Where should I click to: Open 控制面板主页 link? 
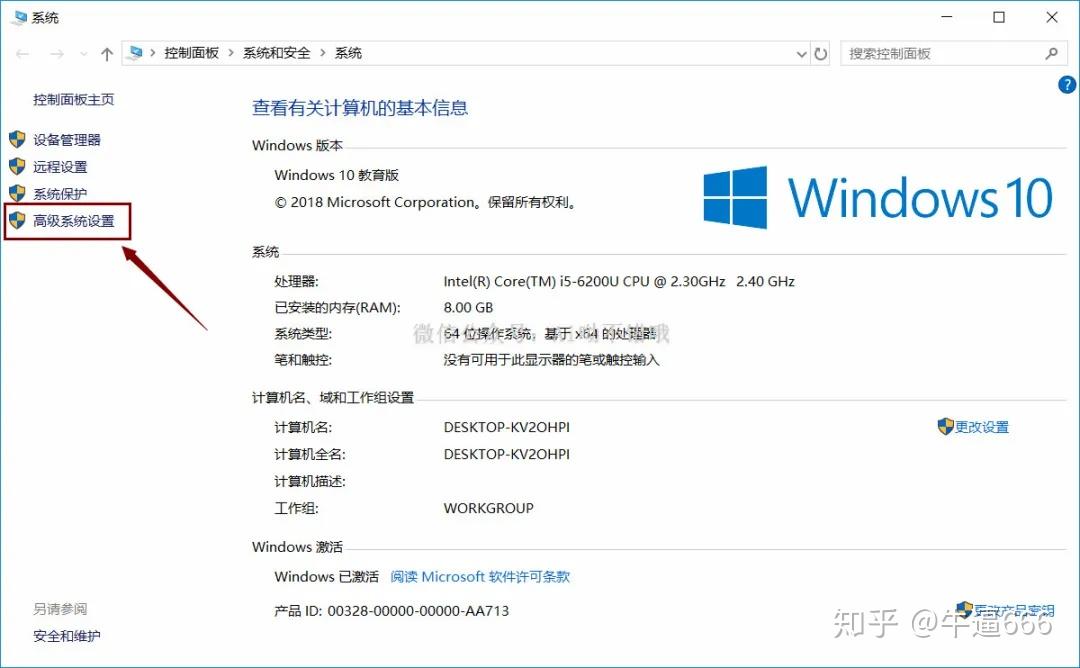pyautogui.click(x=74, y=99)
